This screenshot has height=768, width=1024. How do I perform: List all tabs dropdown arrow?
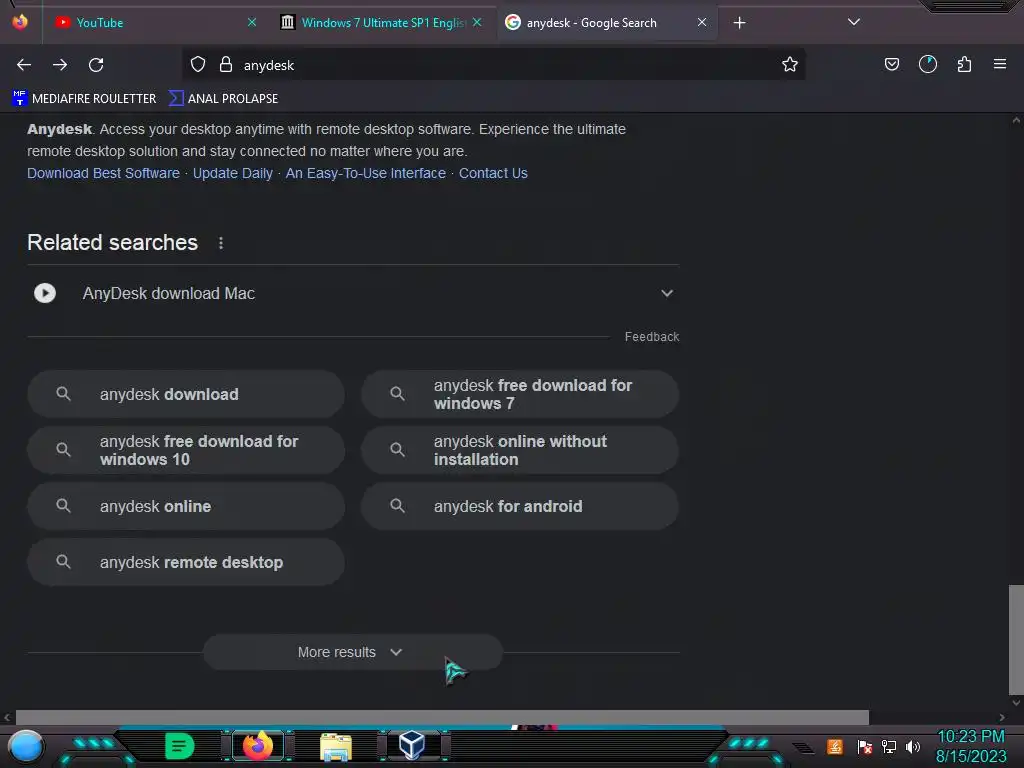(x=854, y=22)
